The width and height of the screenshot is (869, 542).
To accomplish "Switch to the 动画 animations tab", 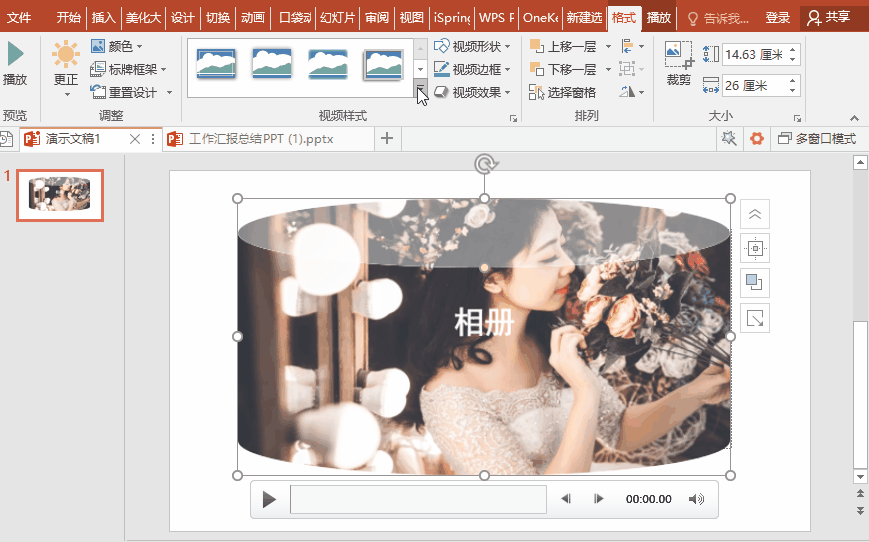I will click(253, 18).
